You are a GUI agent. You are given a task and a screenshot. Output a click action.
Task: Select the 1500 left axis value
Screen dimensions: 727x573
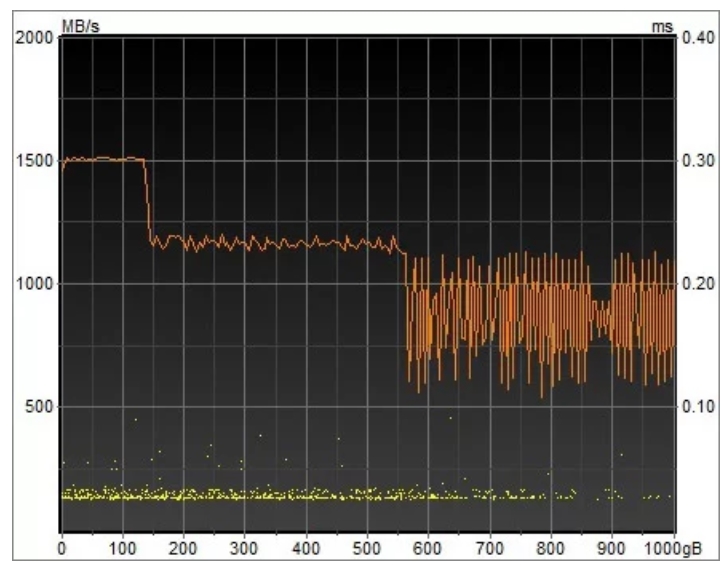coord(35,161)
